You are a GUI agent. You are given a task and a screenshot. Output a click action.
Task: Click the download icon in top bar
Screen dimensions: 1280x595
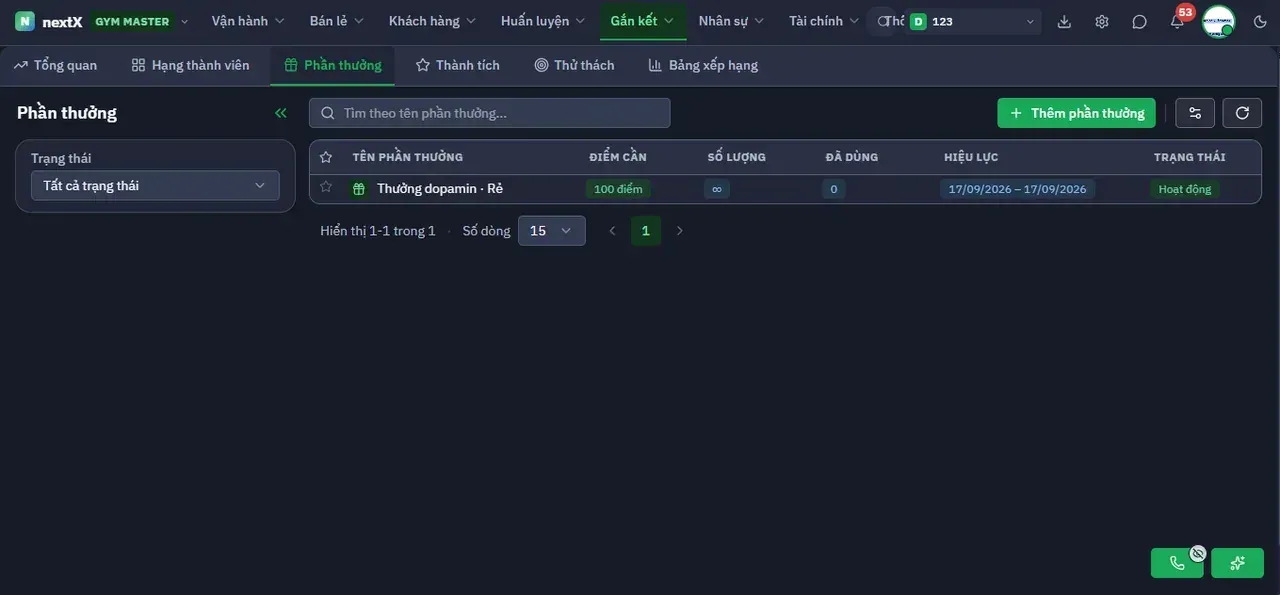click(1064, 21)
